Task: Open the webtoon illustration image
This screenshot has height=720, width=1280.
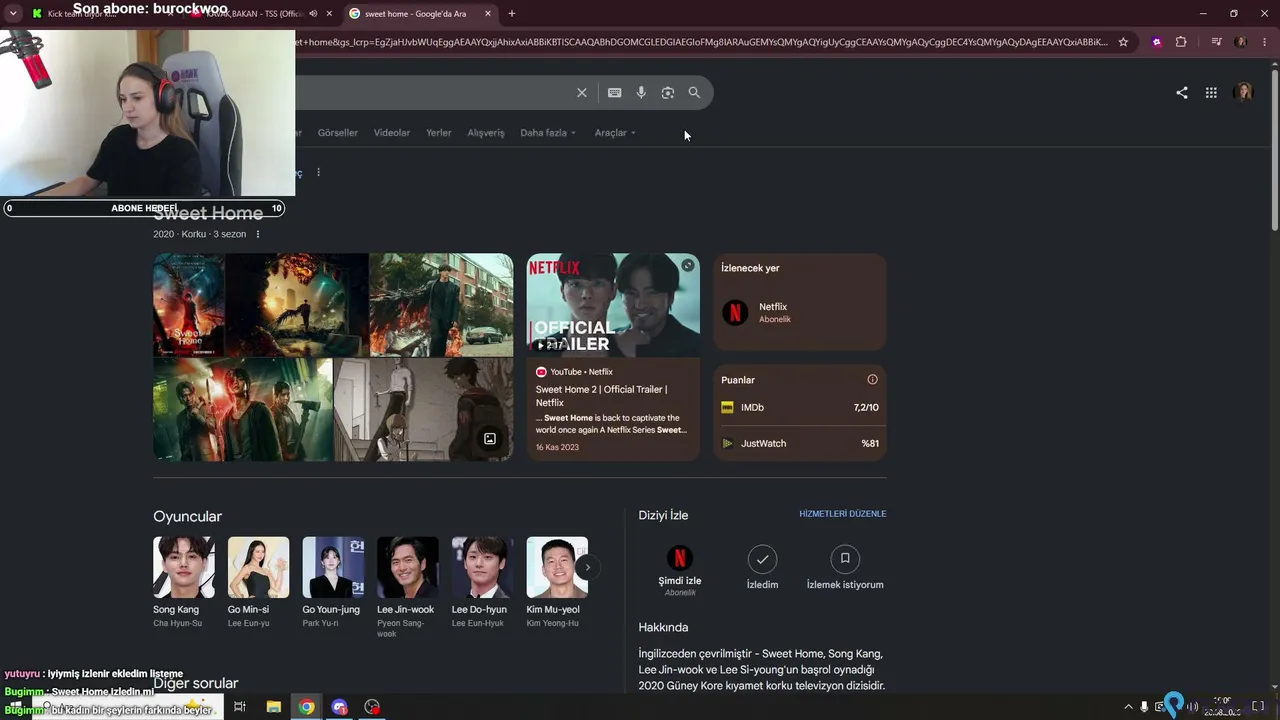Action: coord(423,410)
